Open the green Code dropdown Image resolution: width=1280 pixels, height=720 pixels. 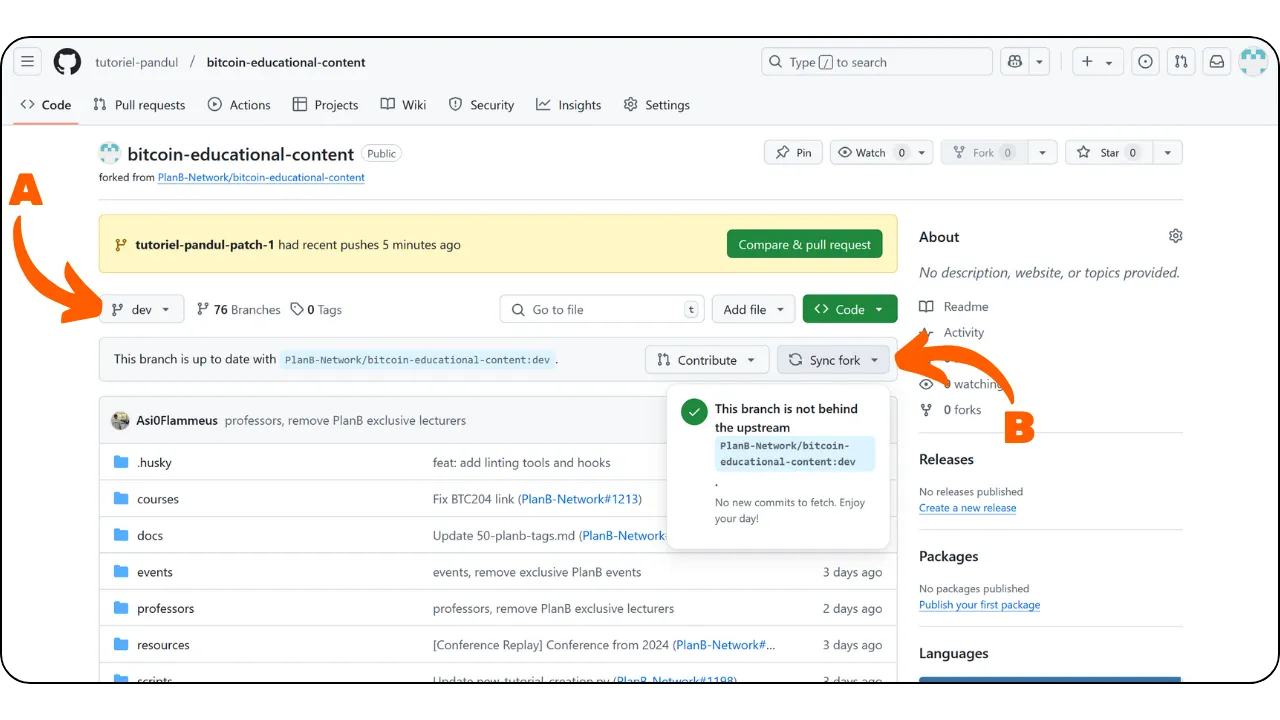[850, 310]
